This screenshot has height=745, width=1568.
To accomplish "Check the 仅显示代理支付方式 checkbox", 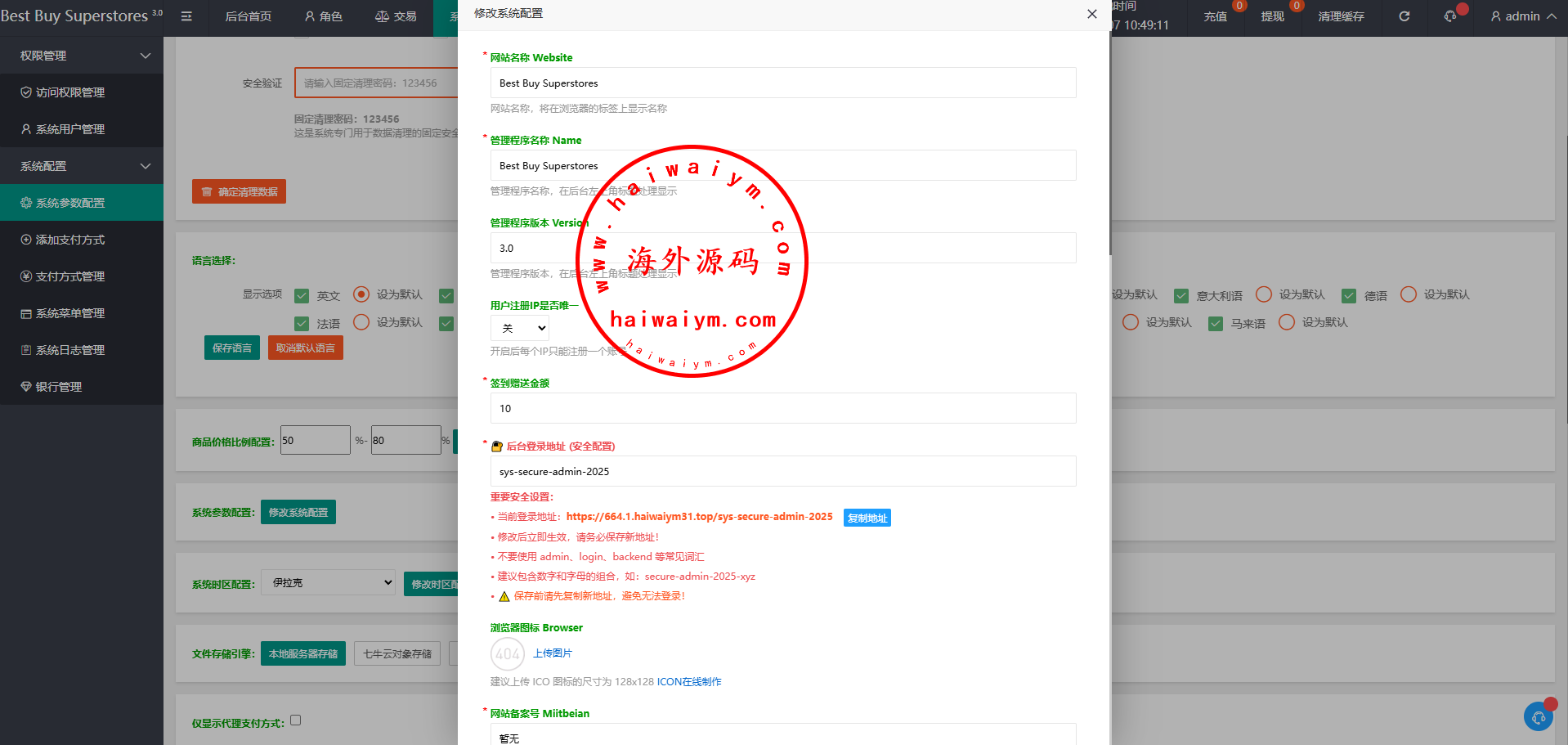I will click(x=296, y=720).
